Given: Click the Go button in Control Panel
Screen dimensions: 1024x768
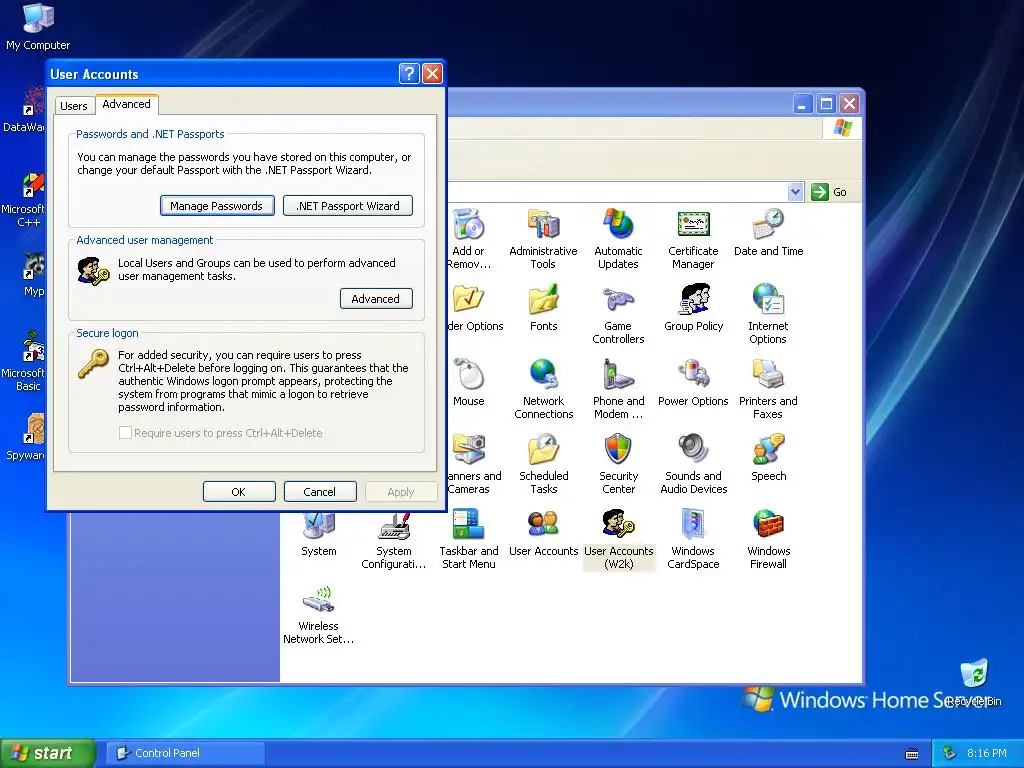Looking at the screenshot, I should pyautogui.click(x=829, y=192).
